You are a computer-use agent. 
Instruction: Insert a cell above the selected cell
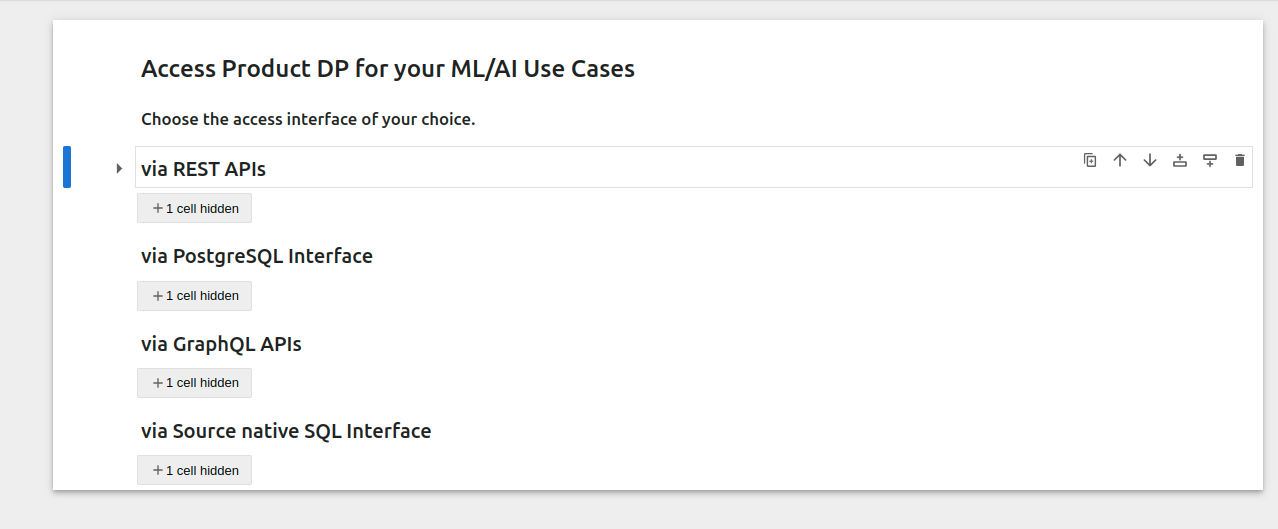[1180, 160]
